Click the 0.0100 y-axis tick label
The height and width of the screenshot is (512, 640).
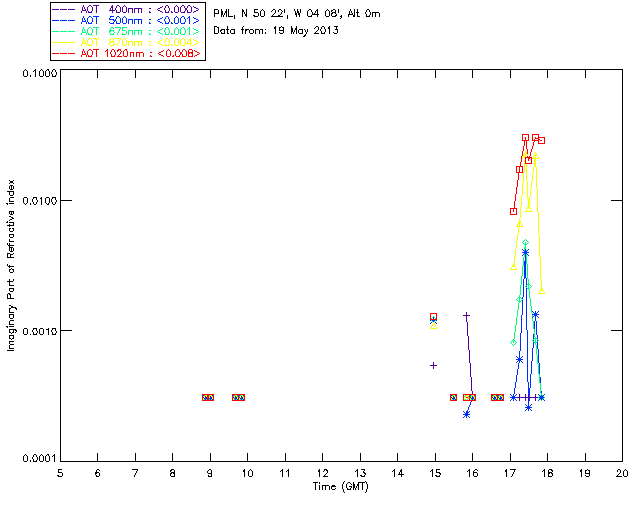tap(39, 201)
